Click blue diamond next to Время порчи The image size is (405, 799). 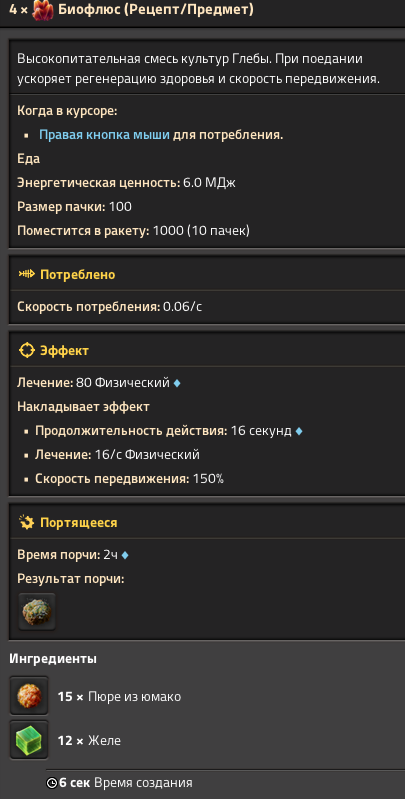point(125,555)
